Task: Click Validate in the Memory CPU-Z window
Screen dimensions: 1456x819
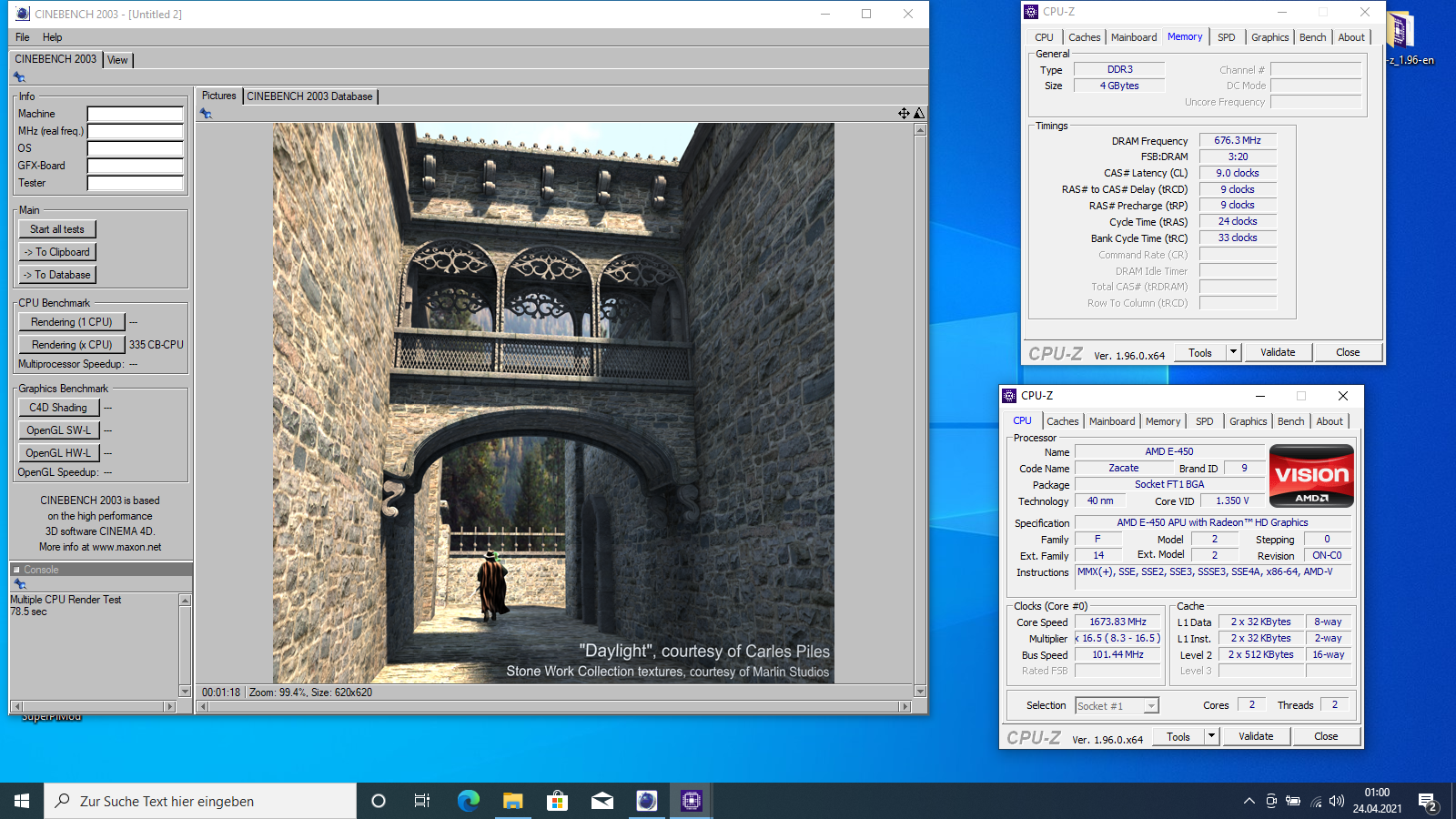Action: [1278, 352]
